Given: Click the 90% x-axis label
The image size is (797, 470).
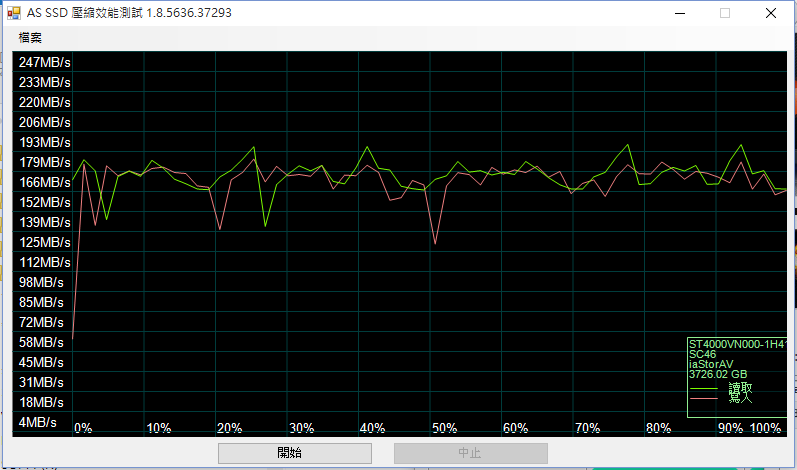Looking at the screenshot, I should 730,428.
